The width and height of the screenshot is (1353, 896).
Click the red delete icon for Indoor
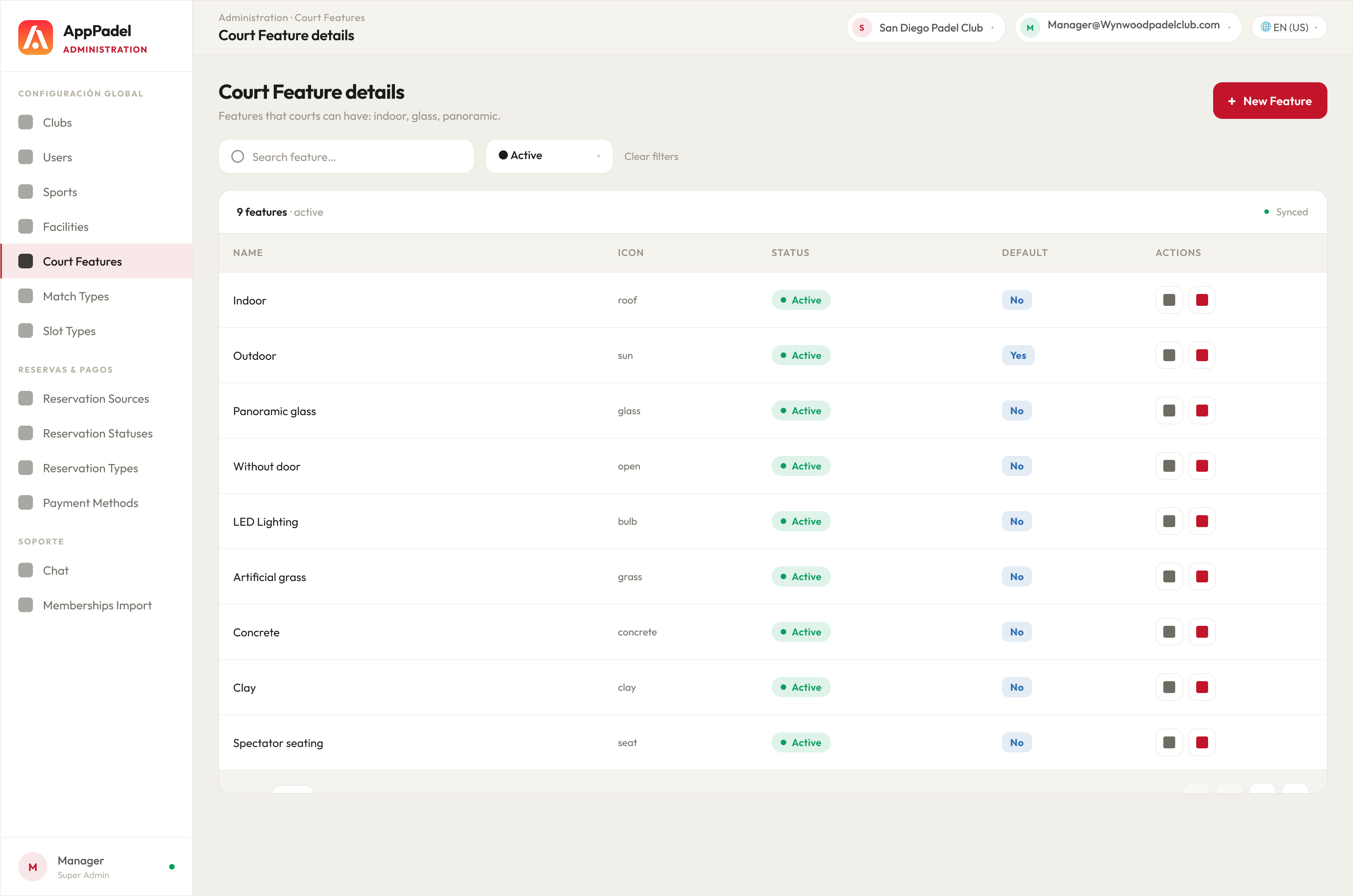[1202, 300]
